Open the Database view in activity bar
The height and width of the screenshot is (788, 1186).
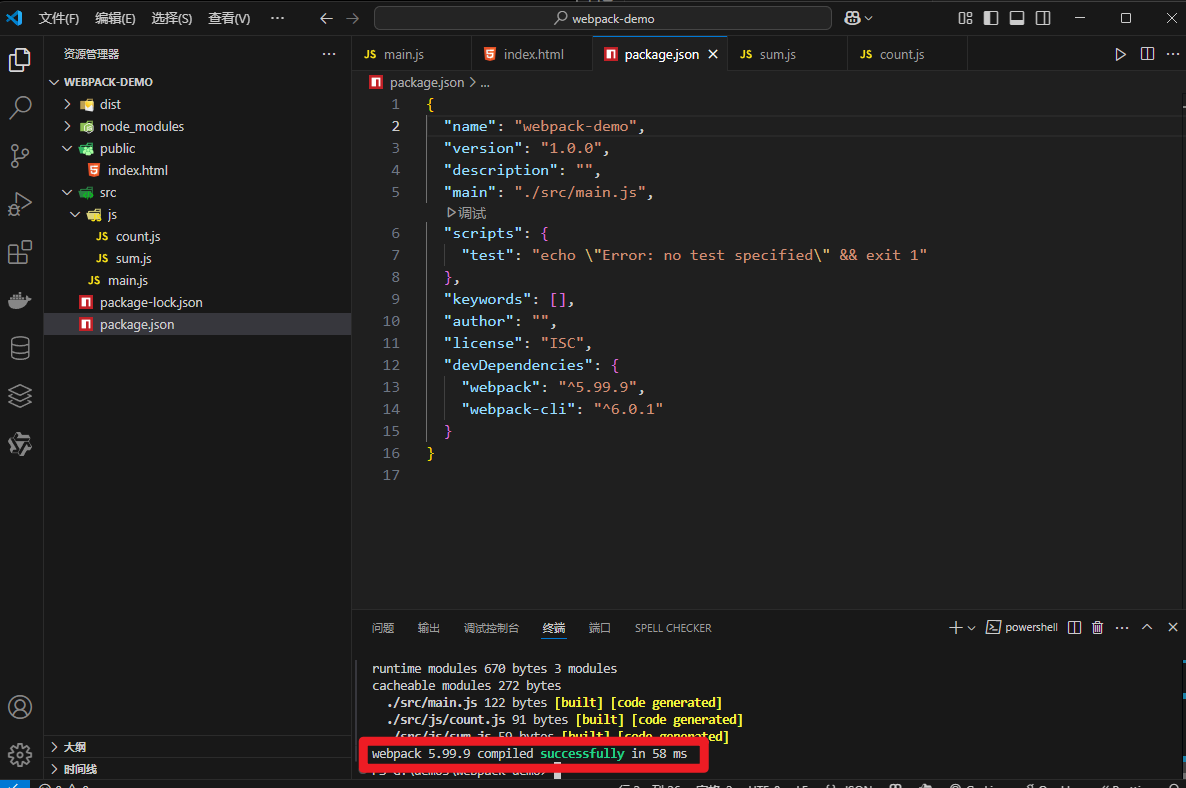[x=20, y=348]
